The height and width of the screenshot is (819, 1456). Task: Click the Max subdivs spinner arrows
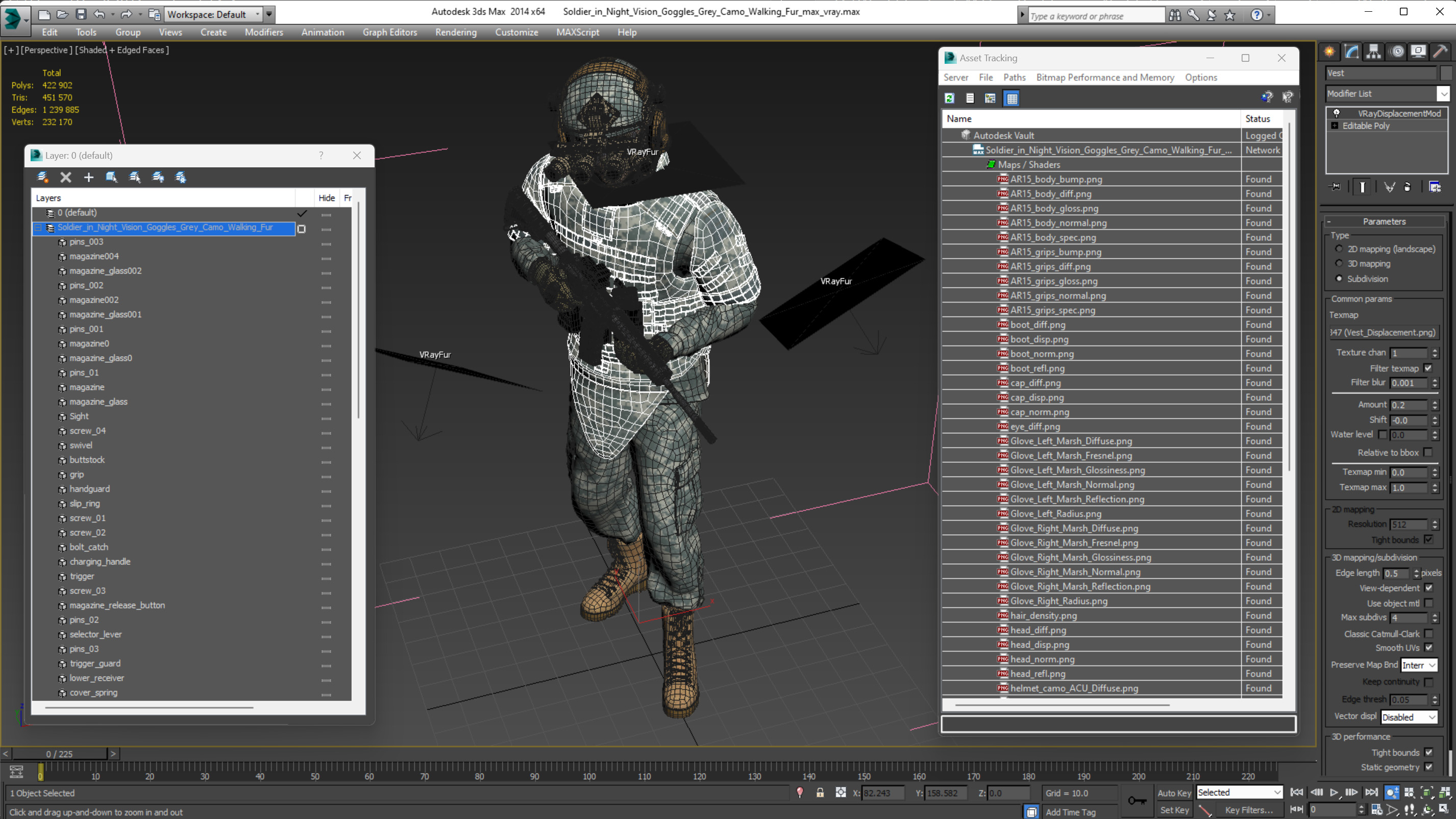1435,618
